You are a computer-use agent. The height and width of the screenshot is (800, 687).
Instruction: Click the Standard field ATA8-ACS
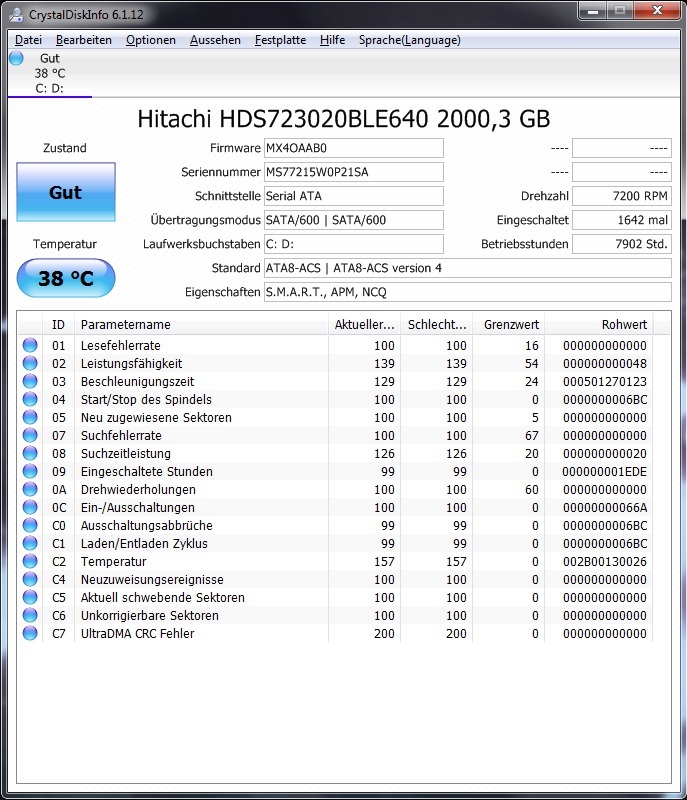coord(468,268)
